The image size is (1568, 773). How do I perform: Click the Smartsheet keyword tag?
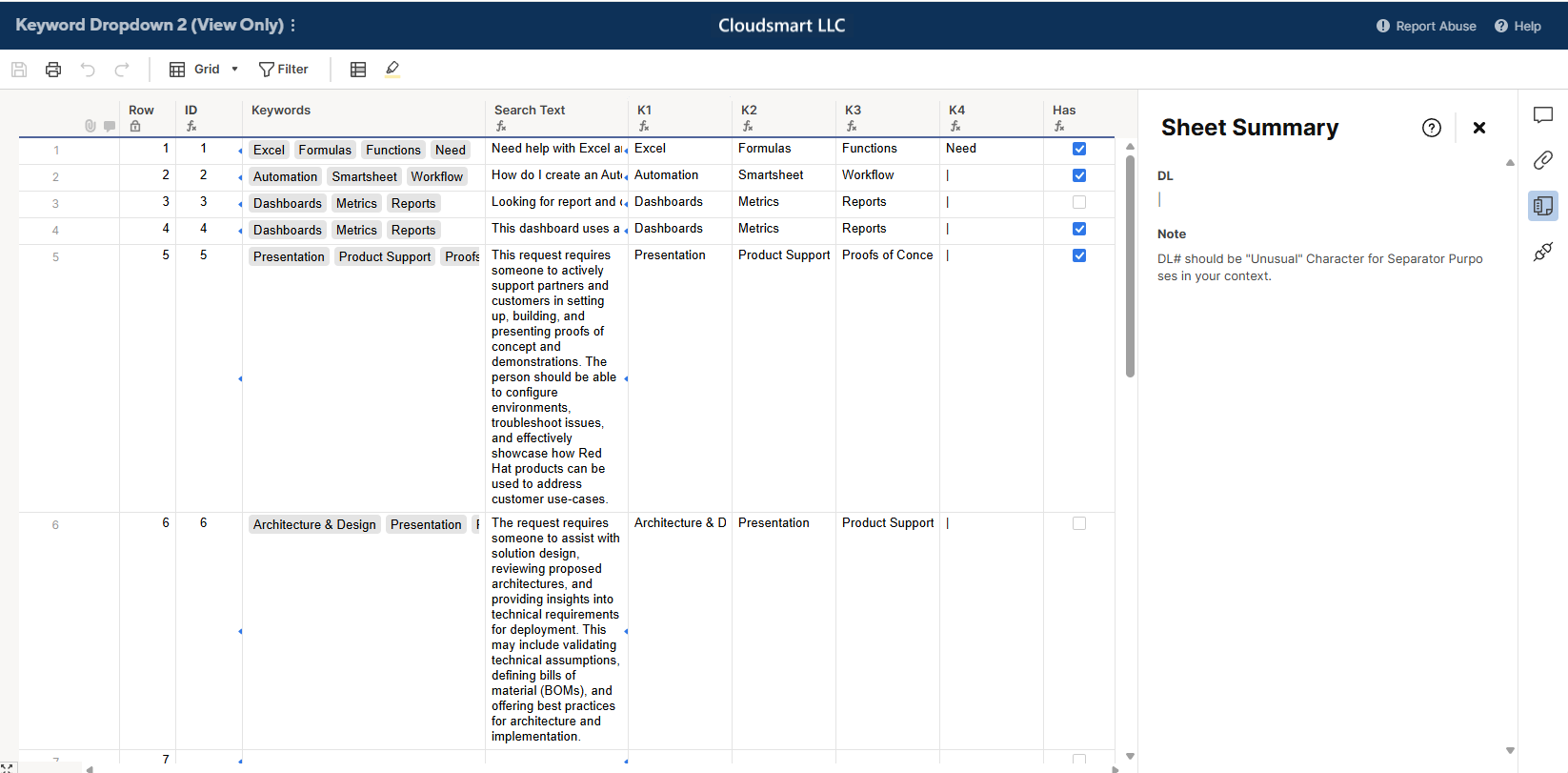pyautogui.click(x=364, y=176)
